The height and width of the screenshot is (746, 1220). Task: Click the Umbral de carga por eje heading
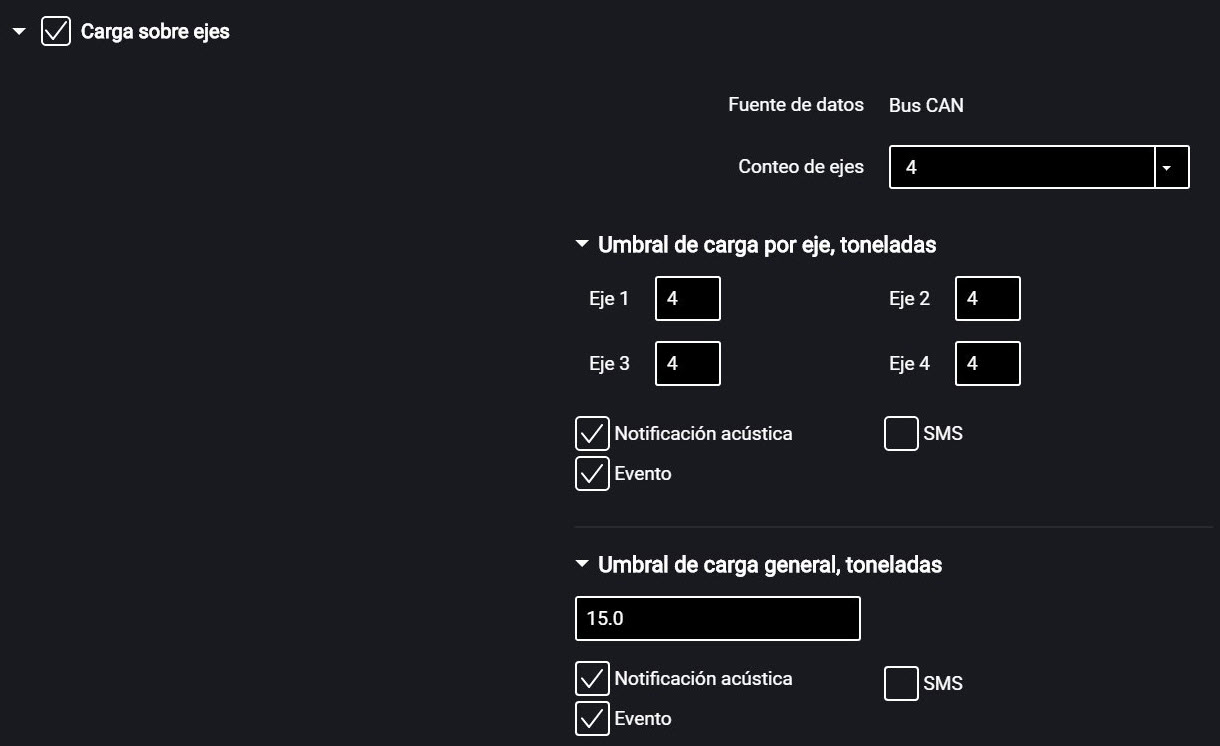(x=766, y=244)
